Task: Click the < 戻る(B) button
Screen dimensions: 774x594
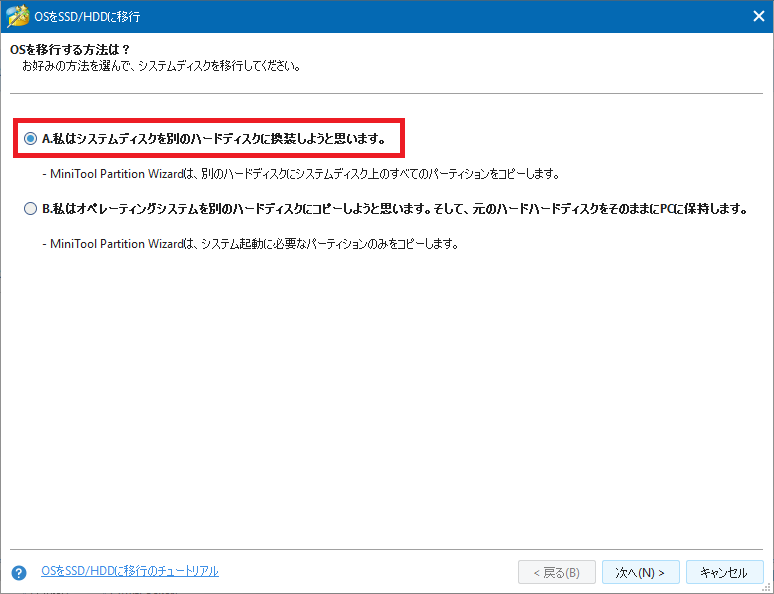Action: point(556,572)
